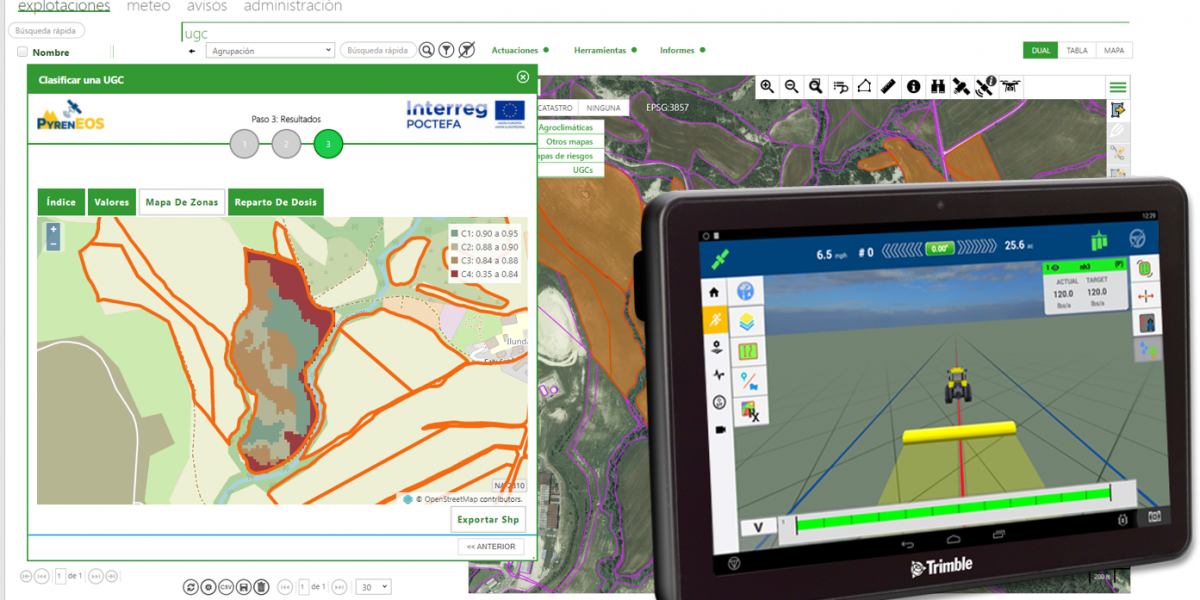Screen dimensions: 1200x600
Task: Open the Agrupación dropdown
Action: point(270,50)
